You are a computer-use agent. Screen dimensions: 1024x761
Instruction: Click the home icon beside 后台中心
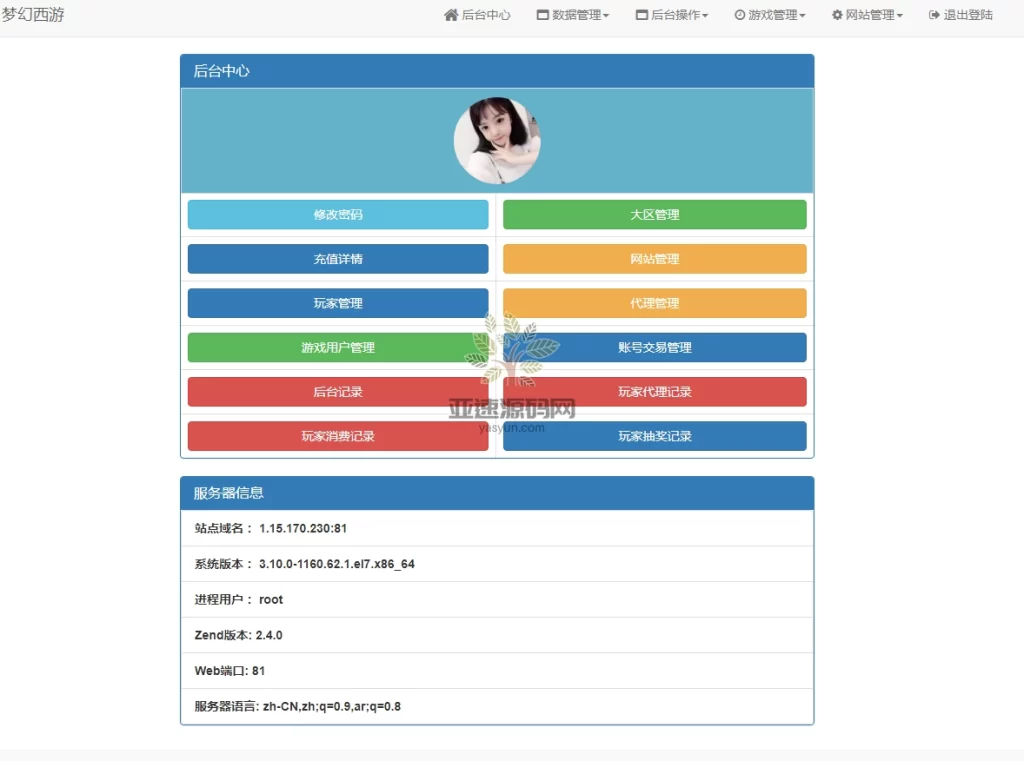pos(452,15)
